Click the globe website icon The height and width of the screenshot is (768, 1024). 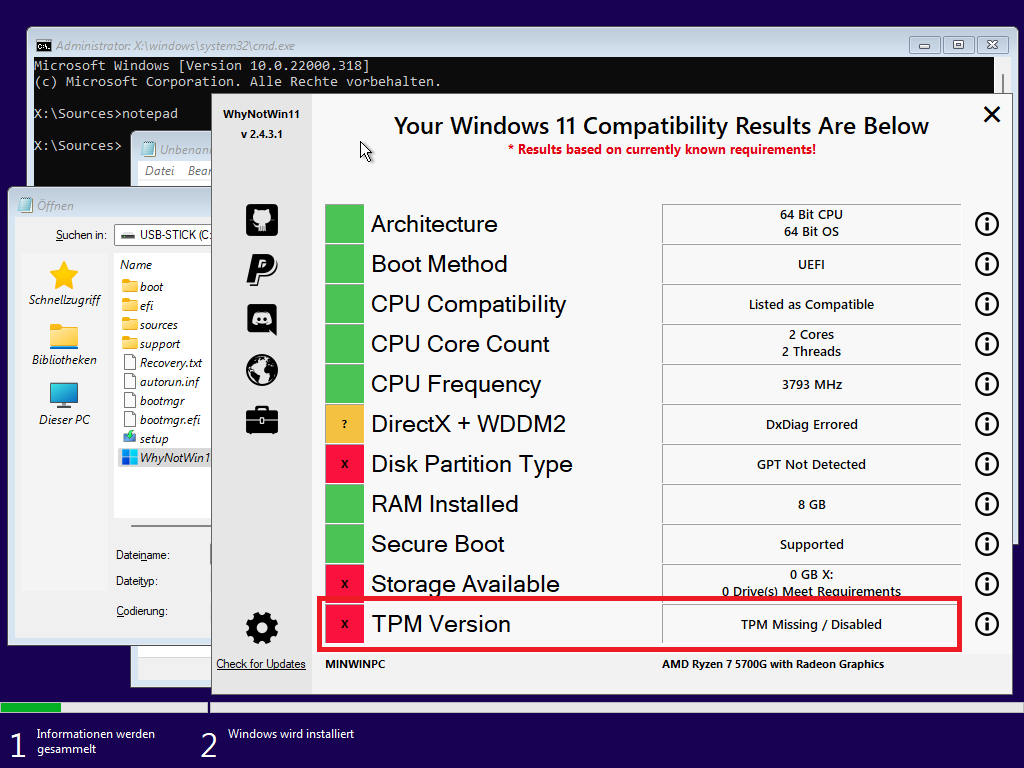pos(262,370)
